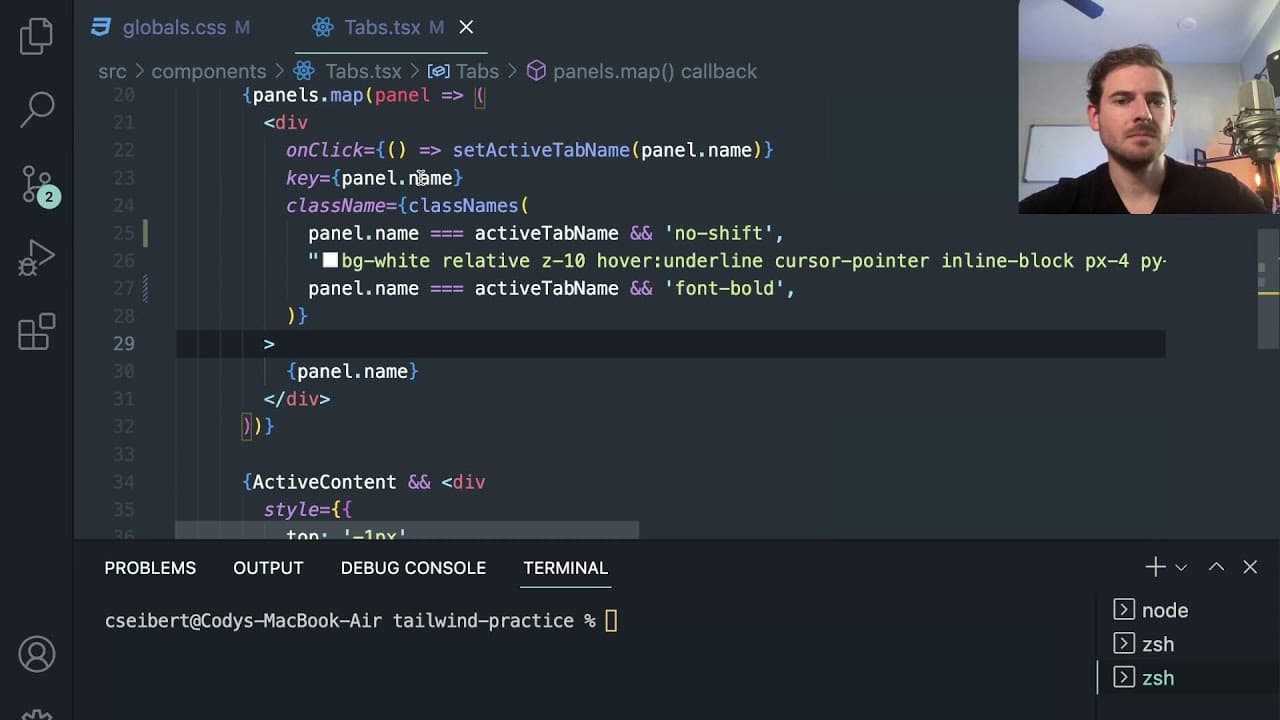Click into the terminal prompt input
This screenshot has height=720, width=1280.
click(x=611, y=621)
